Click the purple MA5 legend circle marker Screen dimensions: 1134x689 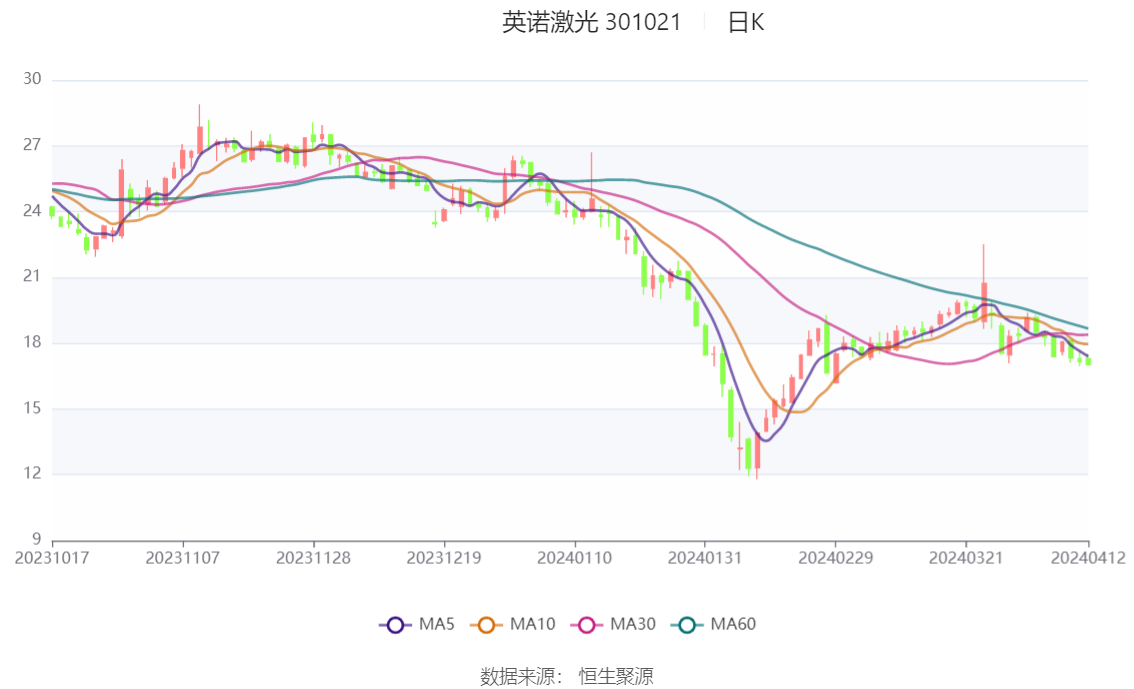click(x=395, y=625)
